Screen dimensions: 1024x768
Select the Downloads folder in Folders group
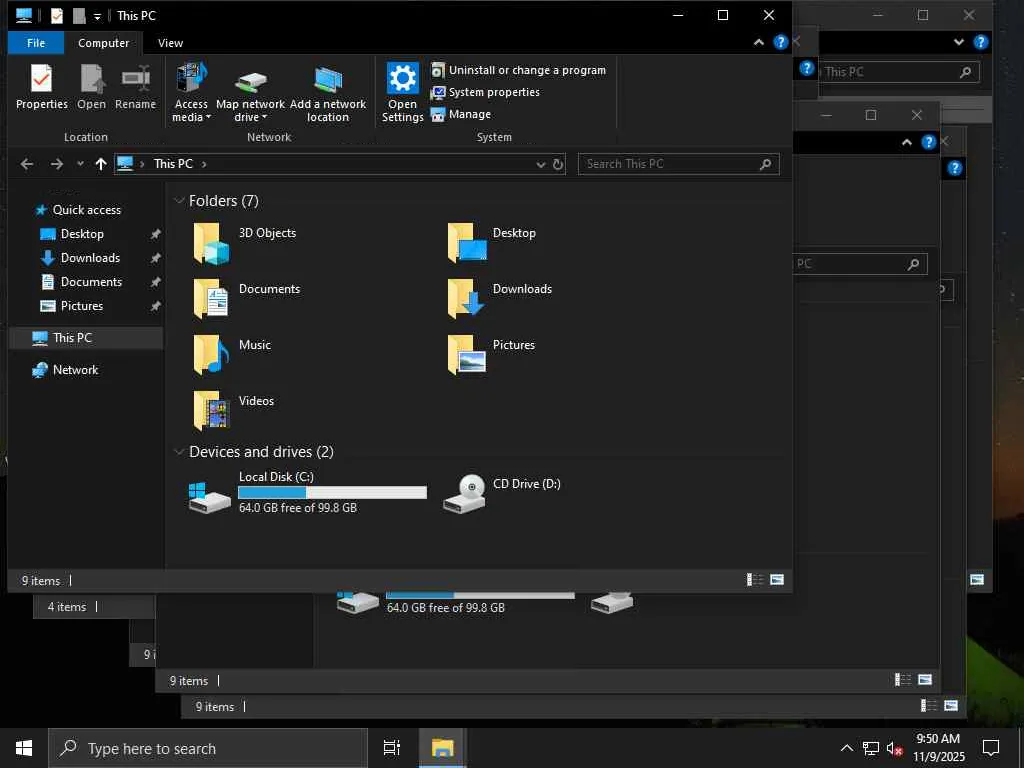[500, 299]
